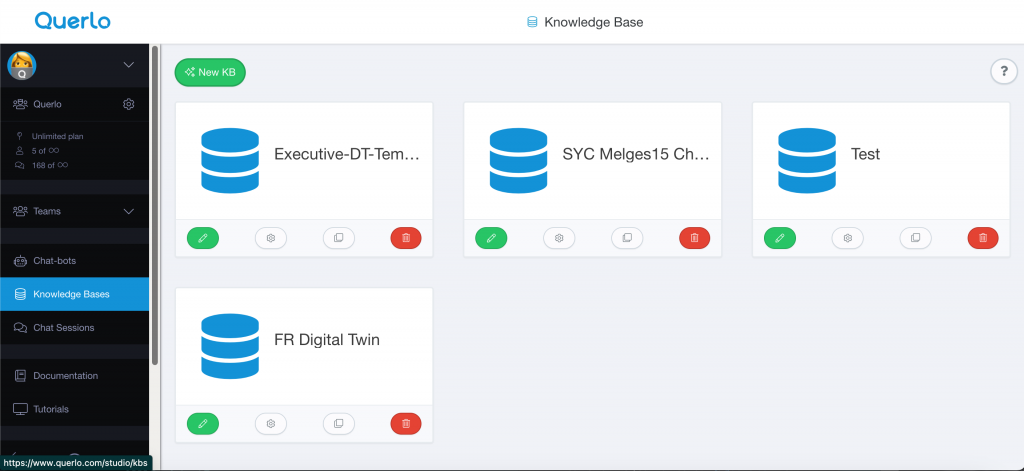Select Knowledge Bases in the sidebar
Viewport: 1024px width, 471px height.
tap(70, 294)
